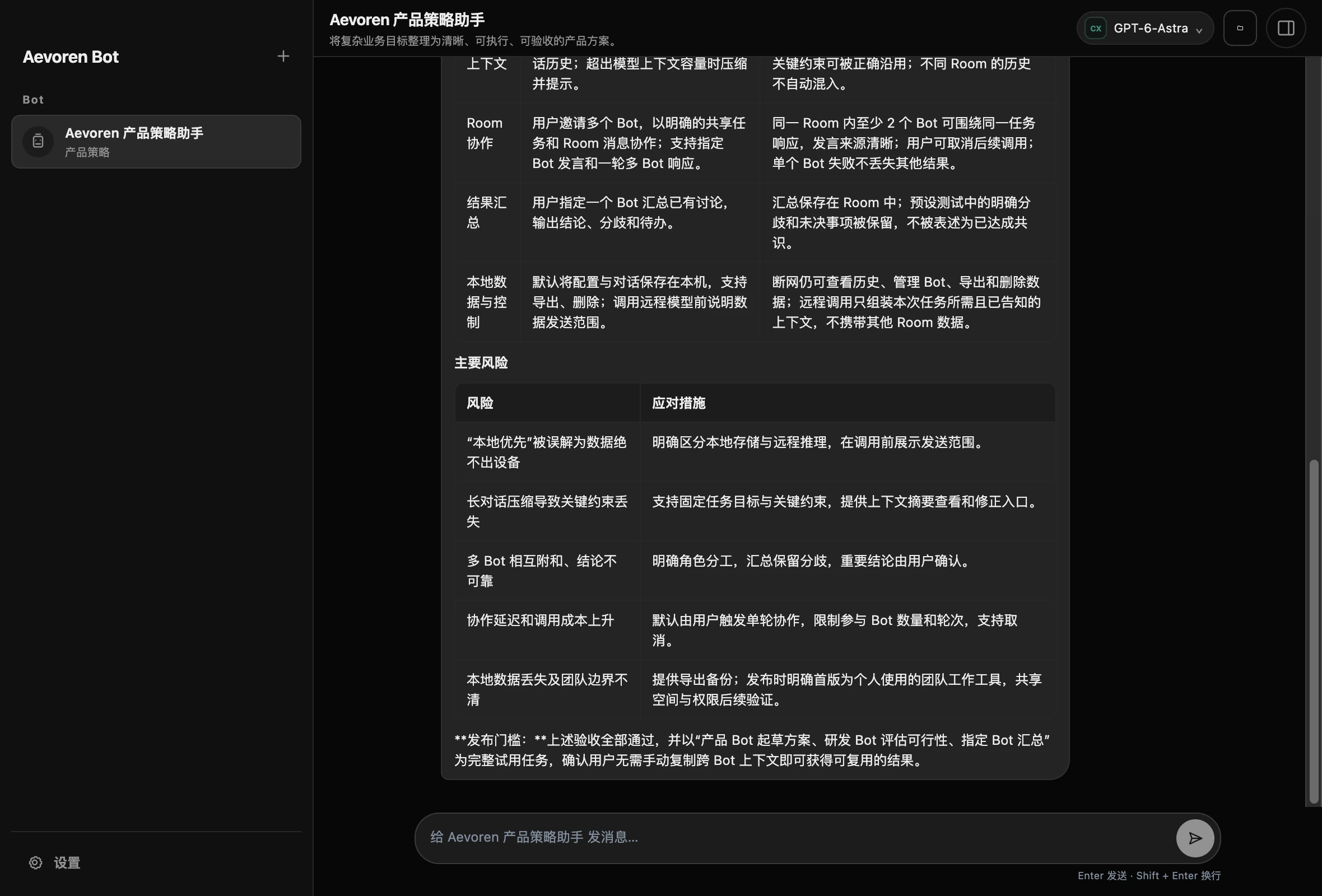The image size is (1322, 896).
Task: Click the risk cell “本地优先”被误解为数据绝不出设备
Action: 547,452
